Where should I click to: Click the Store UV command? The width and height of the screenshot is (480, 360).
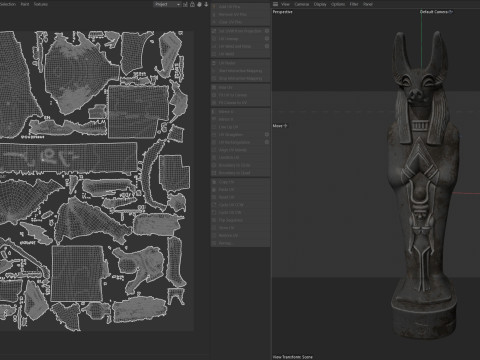pyautogui.click(x=240, y=228)
